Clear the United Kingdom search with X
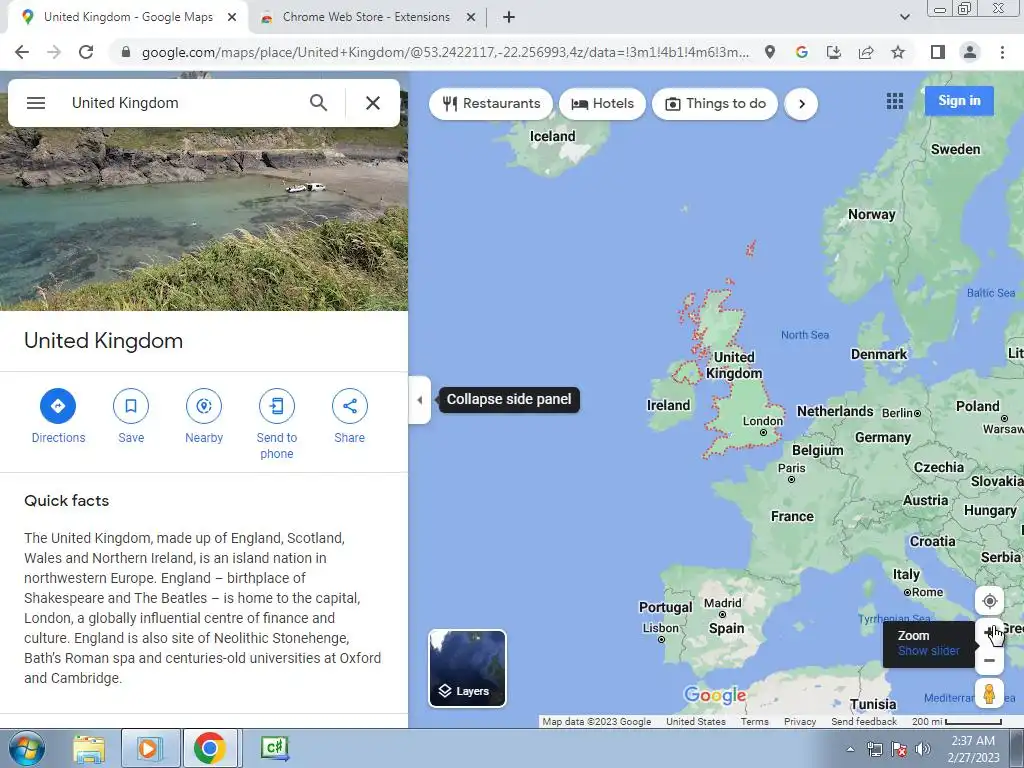Image resolution: width=1024 pixels, height=768 pixels. [372, 103]
